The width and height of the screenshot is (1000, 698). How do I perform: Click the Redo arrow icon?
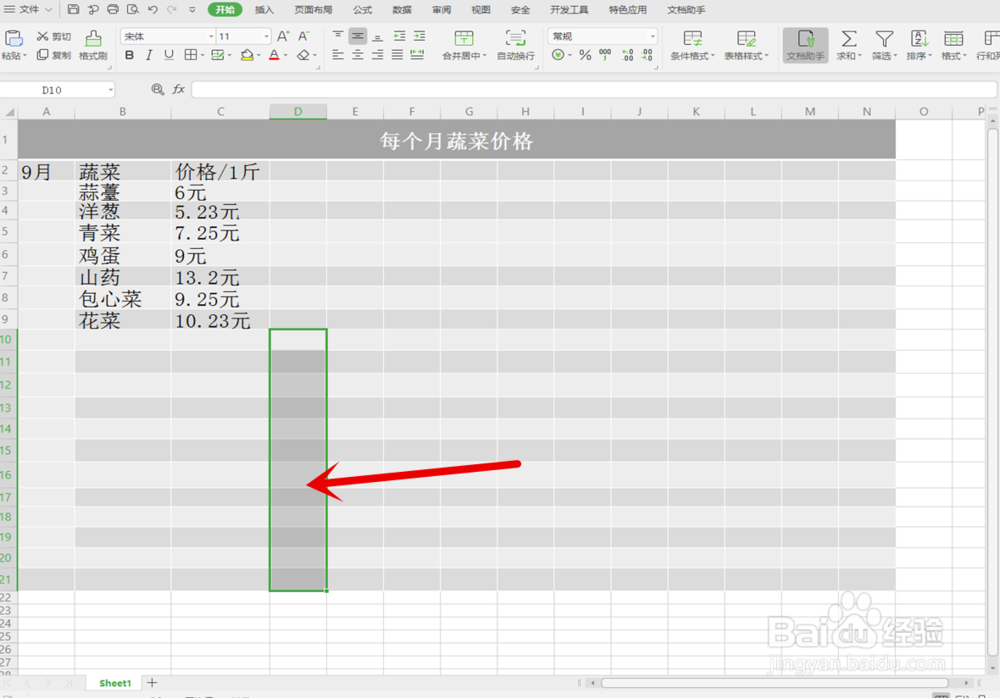click(172, 10)
